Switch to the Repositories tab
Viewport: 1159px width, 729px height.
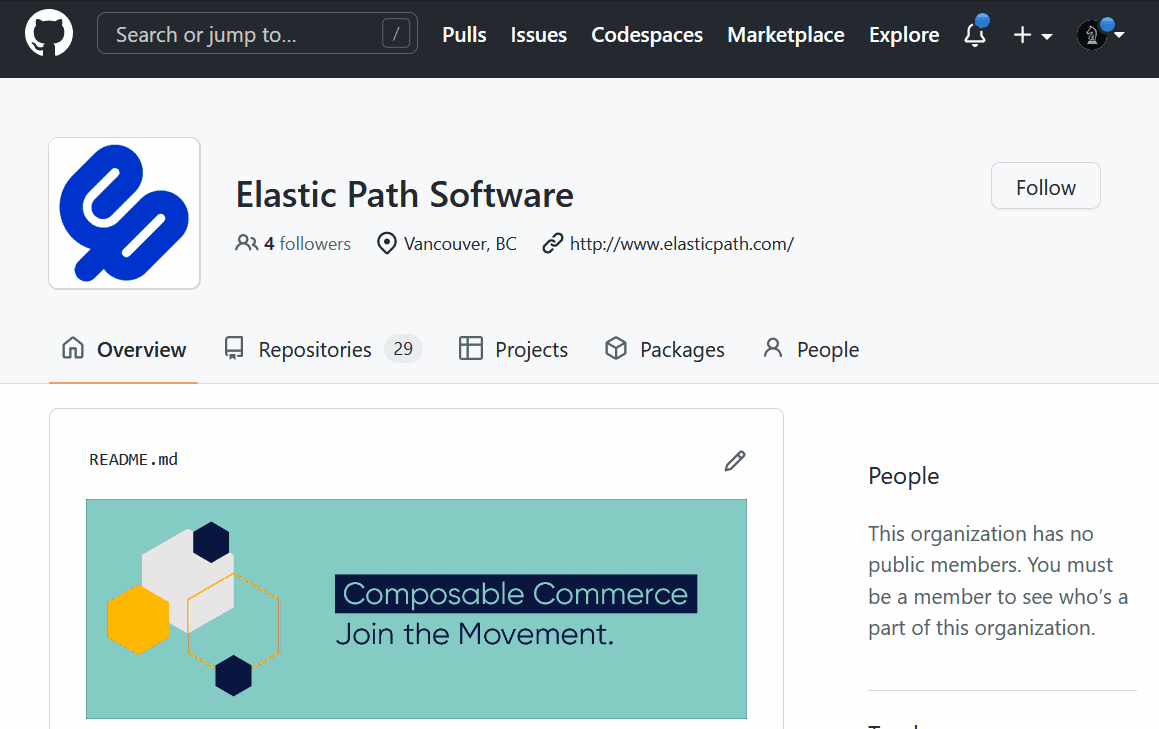point(322,349)
